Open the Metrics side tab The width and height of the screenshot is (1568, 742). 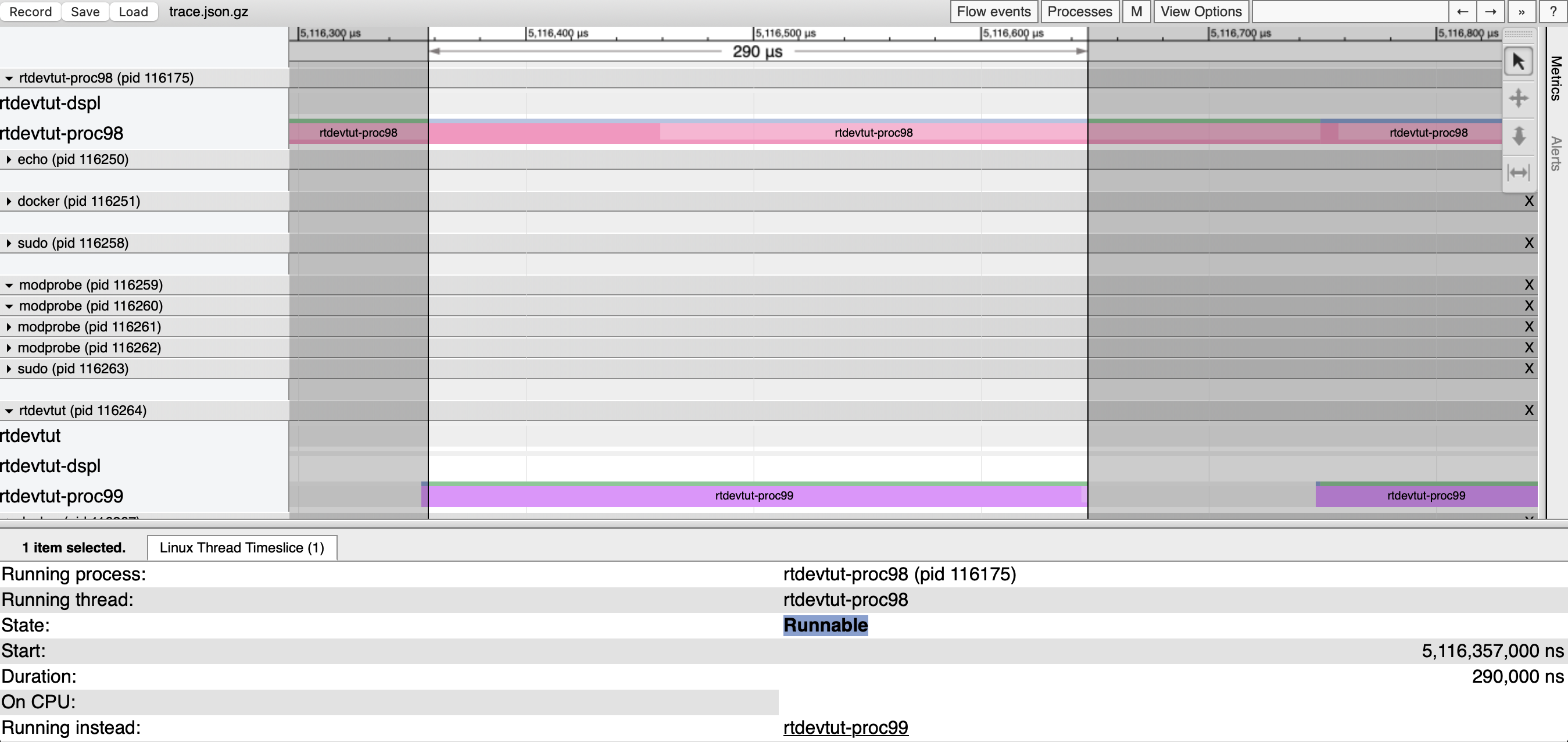click(1556, 79)
